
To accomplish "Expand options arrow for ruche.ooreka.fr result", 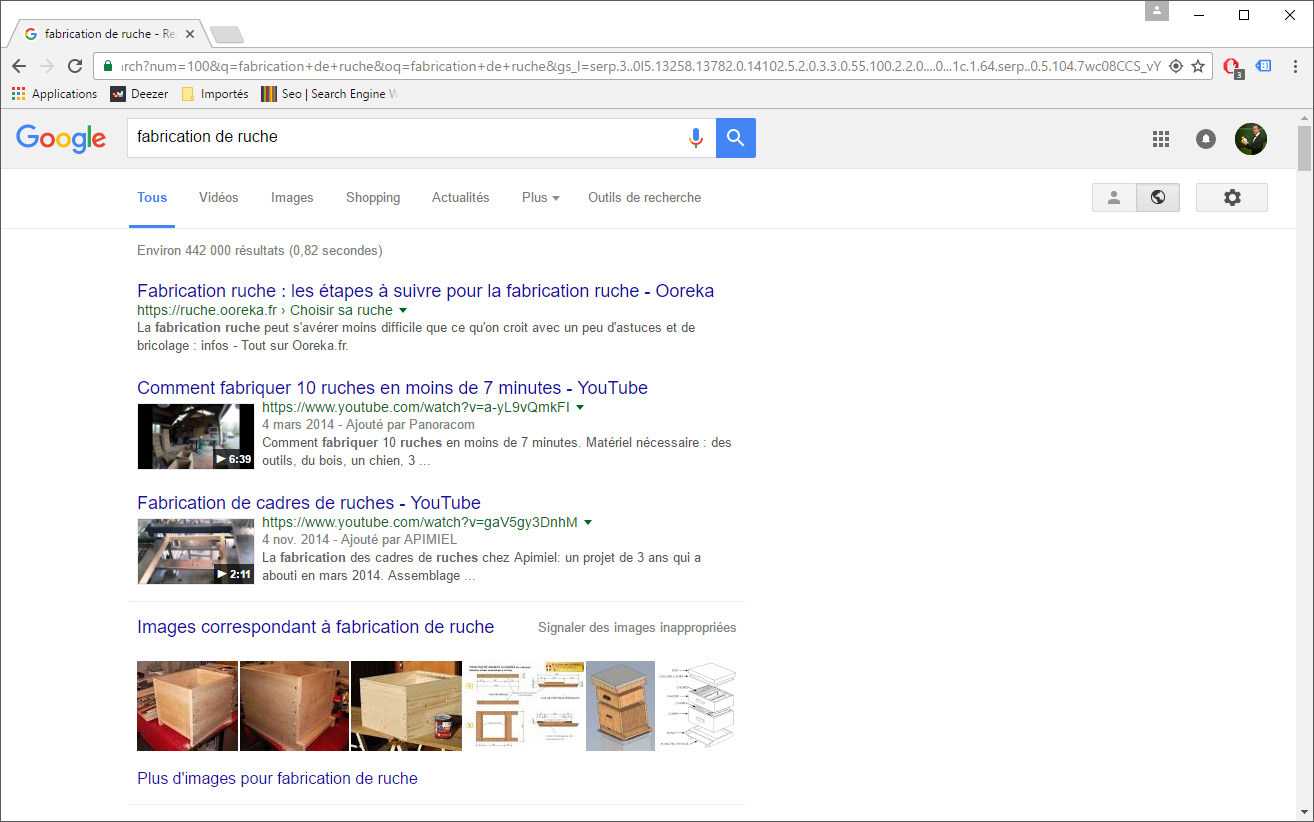I will 403,311.
